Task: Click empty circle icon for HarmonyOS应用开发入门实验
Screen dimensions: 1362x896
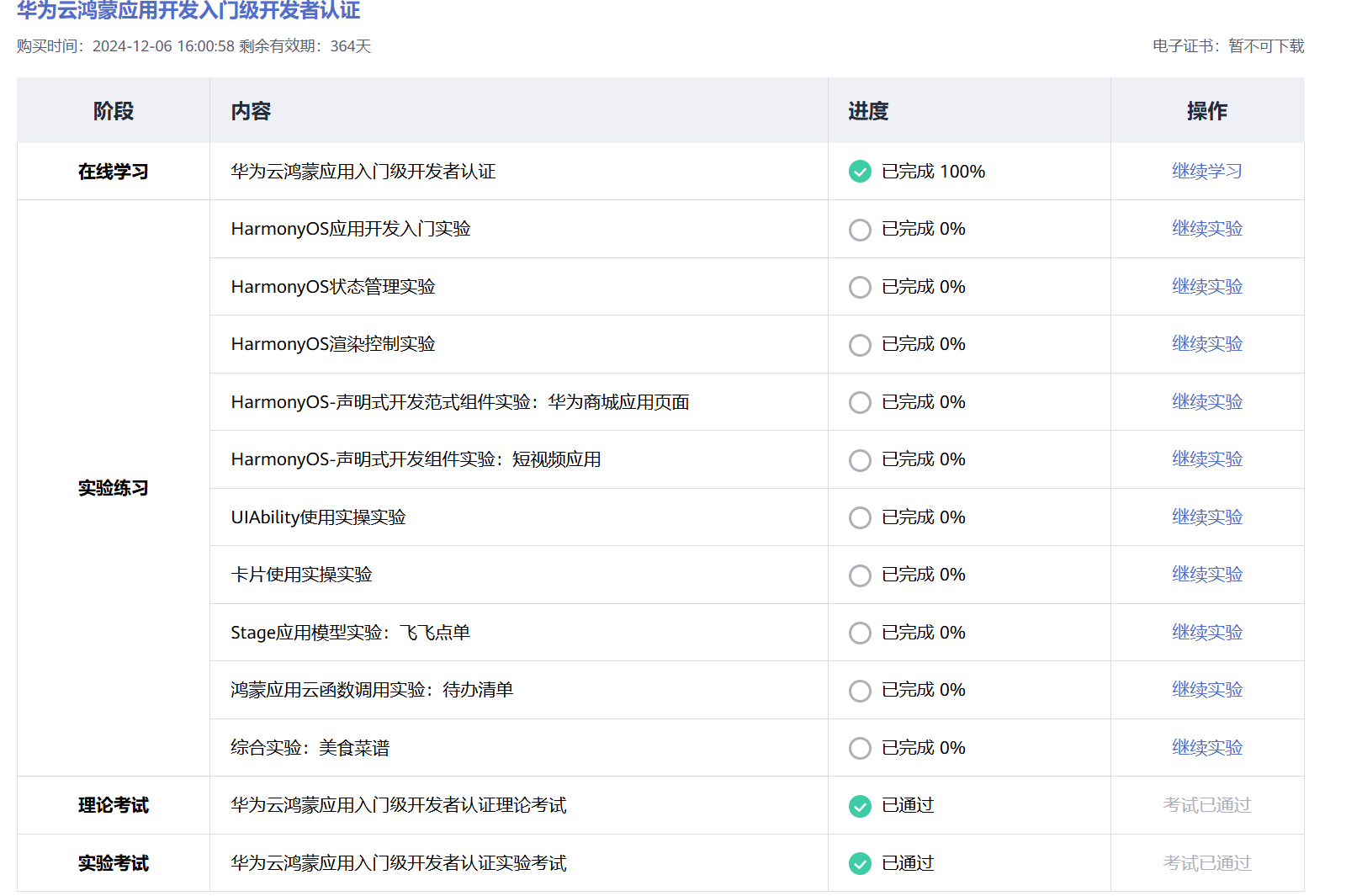Action: point(860,230)
